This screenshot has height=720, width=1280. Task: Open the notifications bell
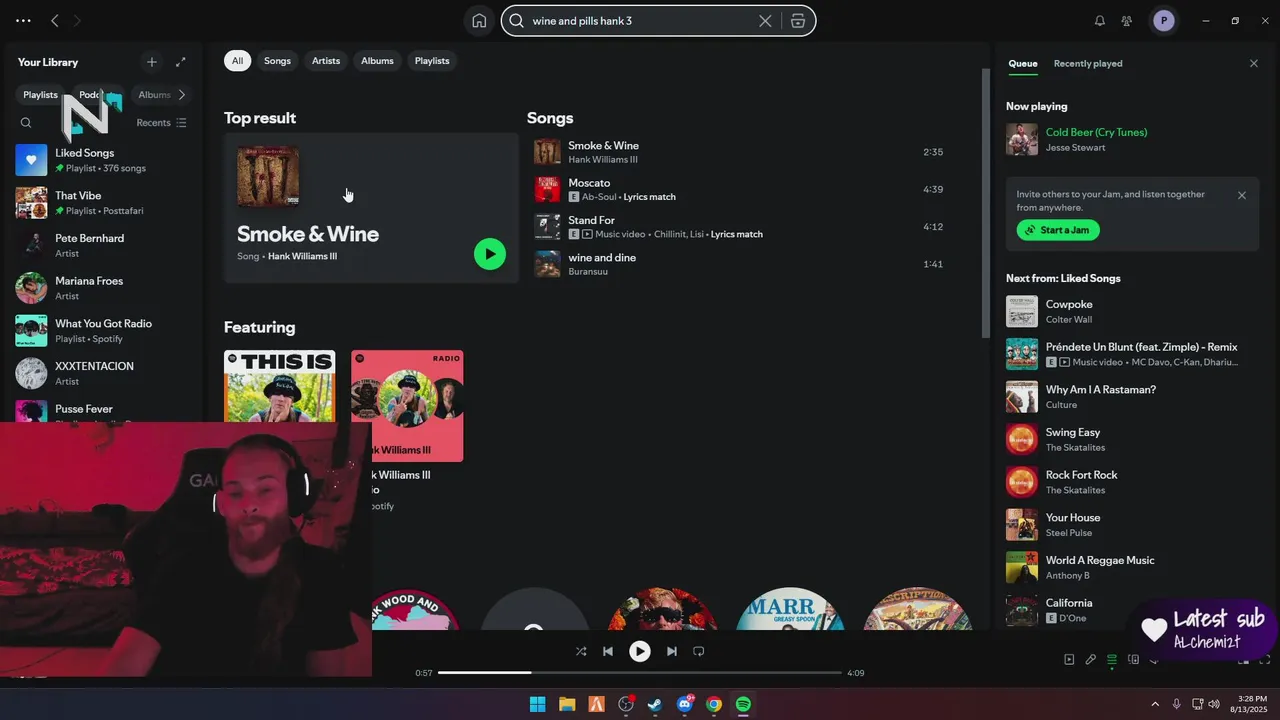coord(1100,21)
